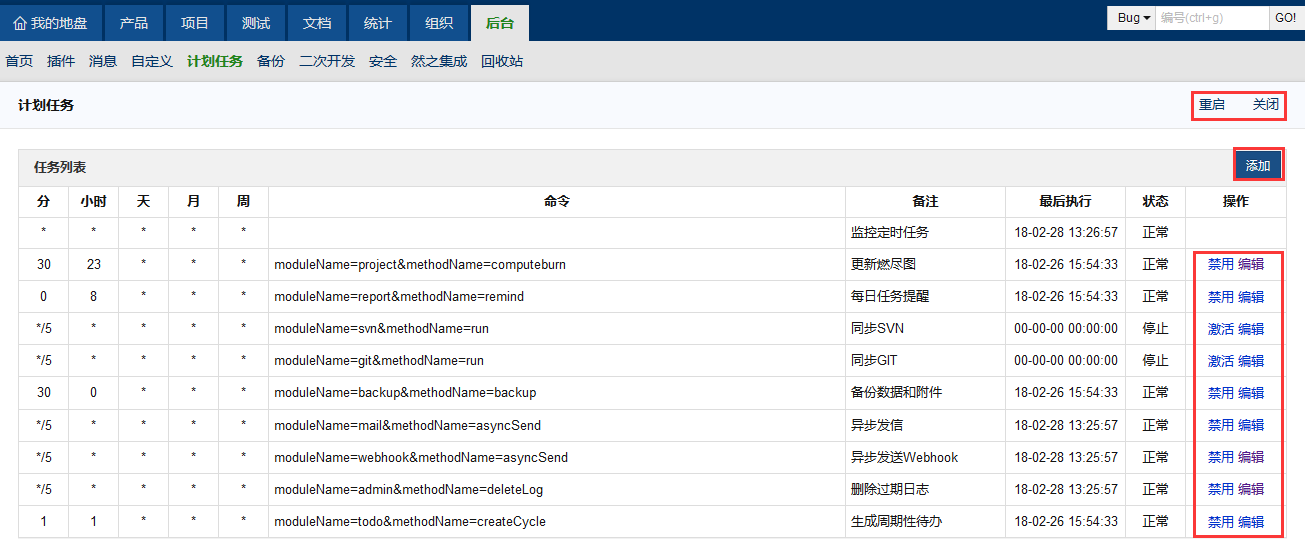
Task: Click the 备注 column header
Action: tap(925, 201)
